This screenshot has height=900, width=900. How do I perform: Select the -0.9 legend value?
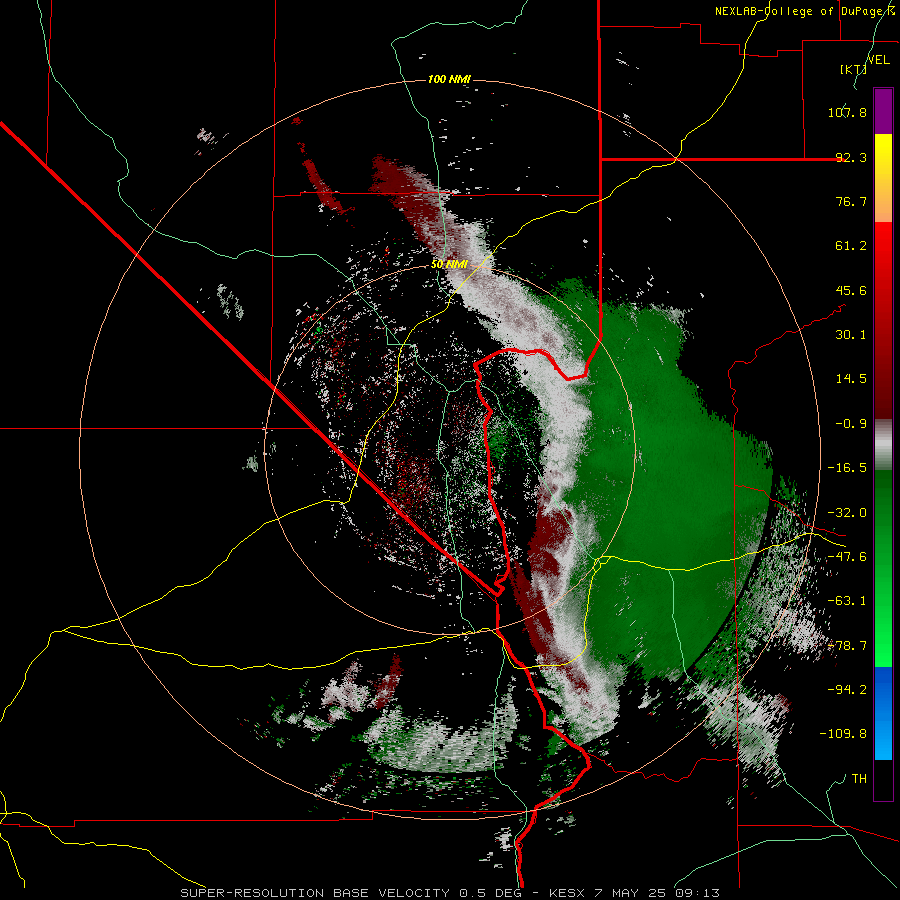click(x=851, y=424)
